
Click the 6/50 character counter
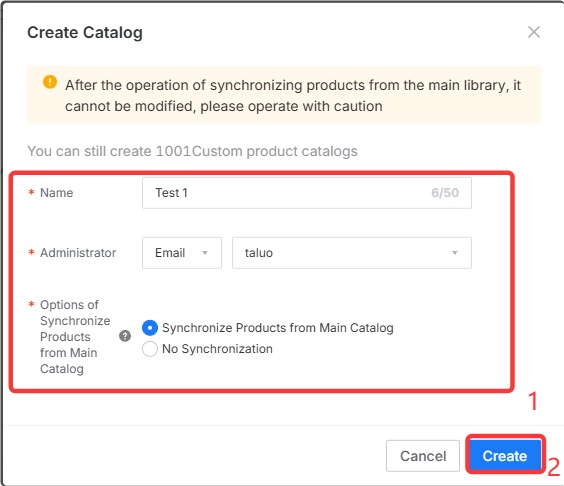click(x=445, y=193)
